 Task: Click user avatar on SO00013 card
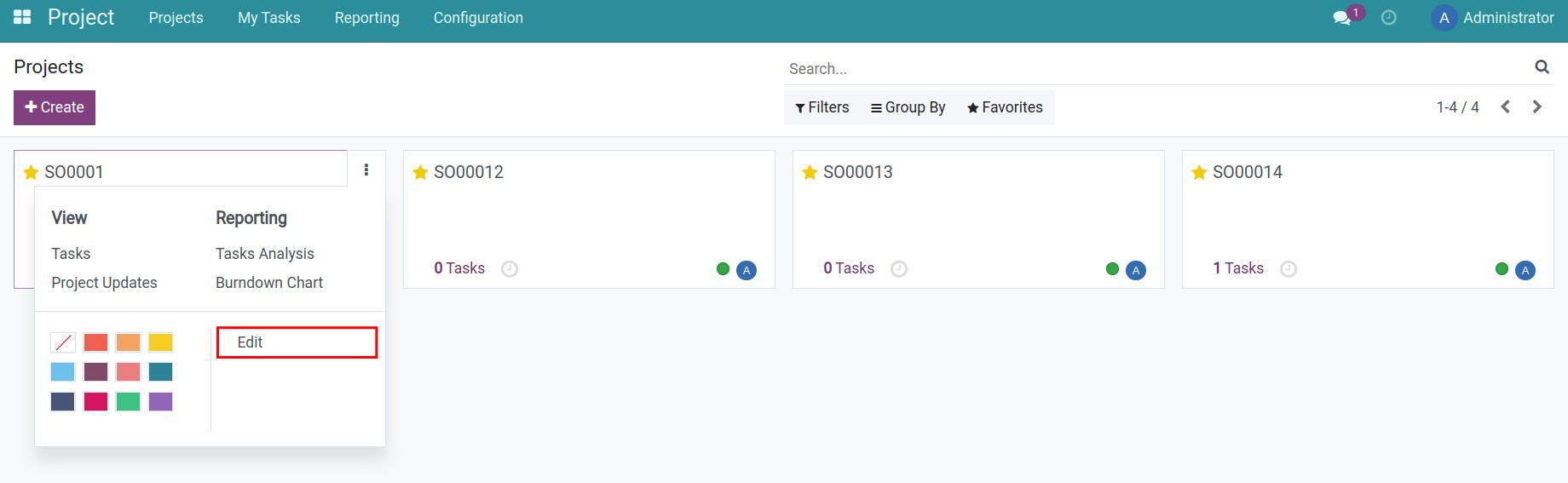click(x=1136, y=270)
